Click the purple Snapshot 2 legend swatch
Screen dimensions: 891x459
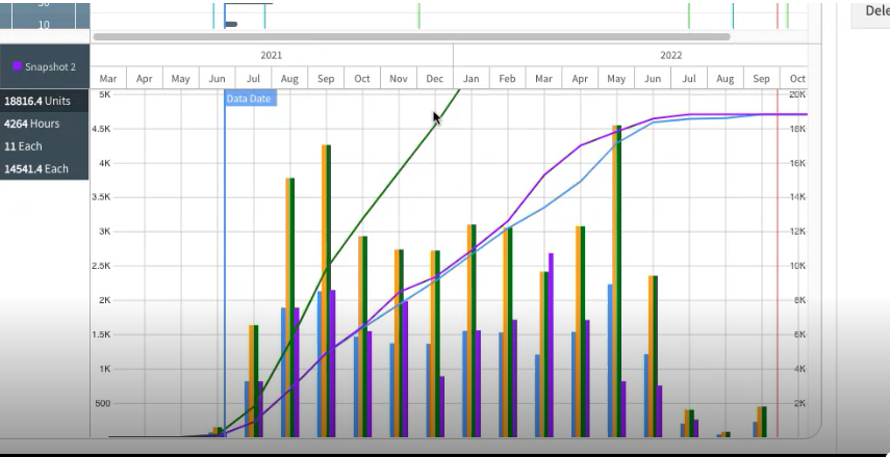coord(18,66)
